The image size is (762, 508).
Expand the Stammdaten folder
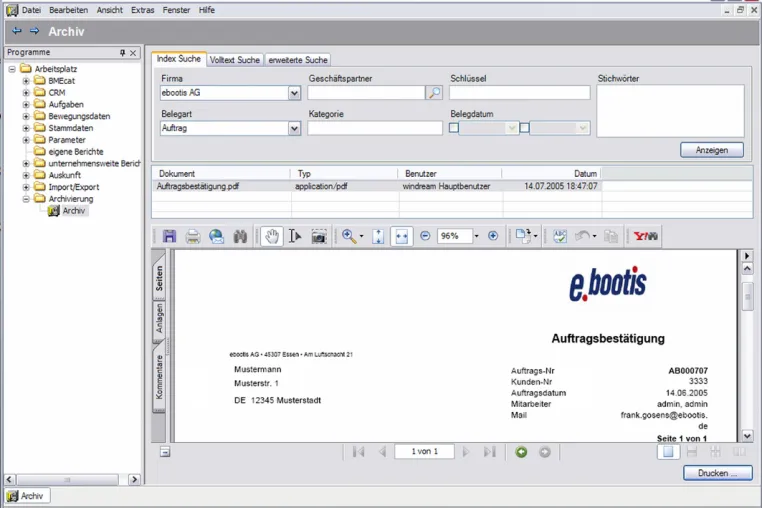(x=26, y=128)
